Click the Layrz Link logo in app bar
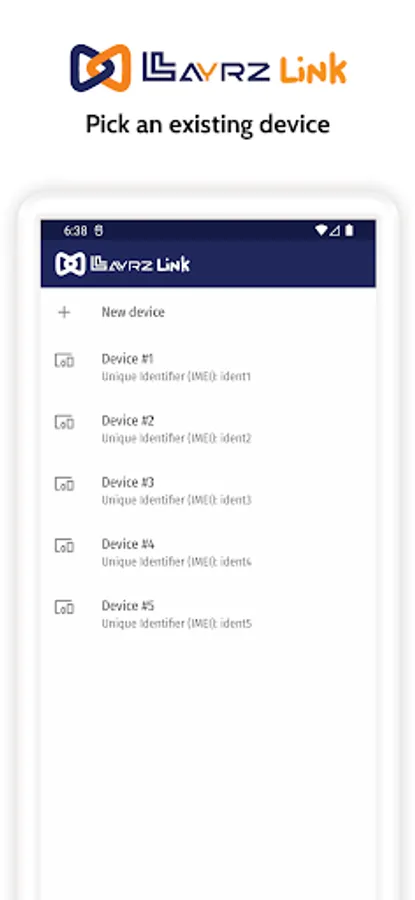Screen dimensions: 415x900 122,264
